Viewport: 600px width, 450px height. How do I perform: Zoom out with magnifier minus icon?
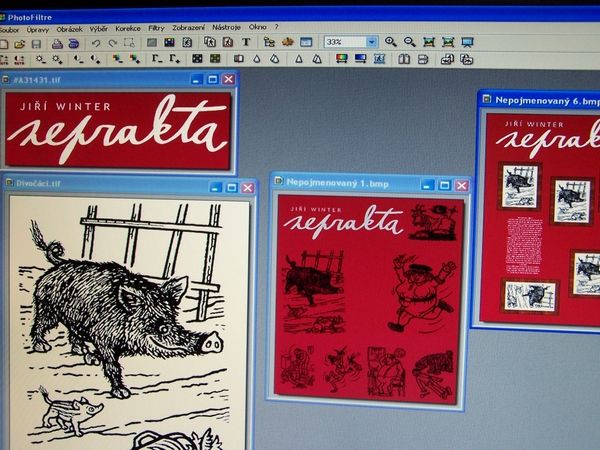click(408, 42)
